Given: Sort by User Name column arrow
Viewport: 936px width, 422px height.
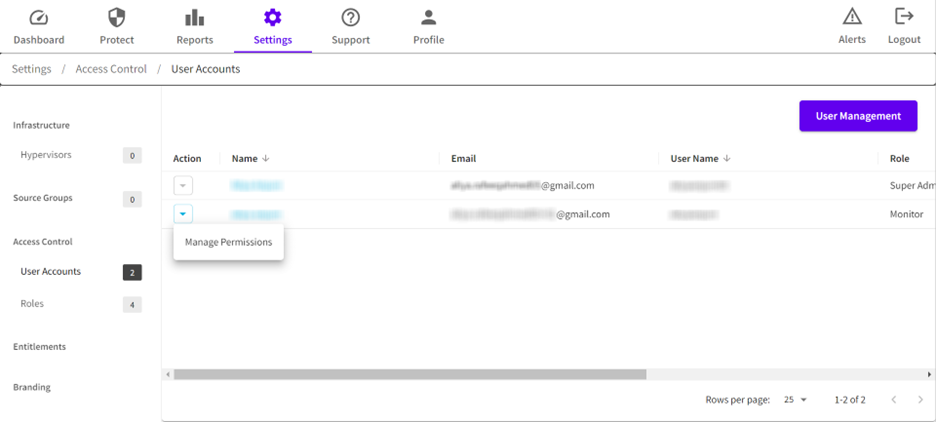Looking at the screenshot, I should 726,158.
